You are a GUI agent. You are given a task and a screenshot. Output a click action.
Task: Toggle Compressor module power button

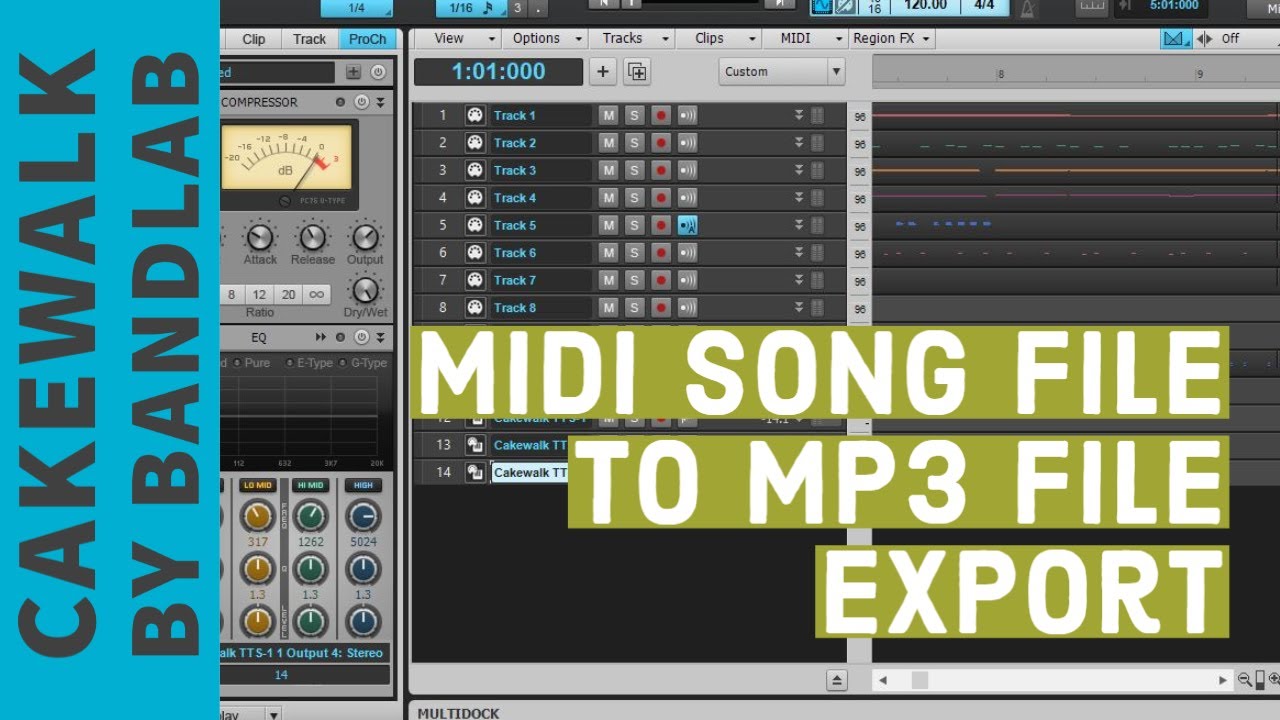coord(361,102)
